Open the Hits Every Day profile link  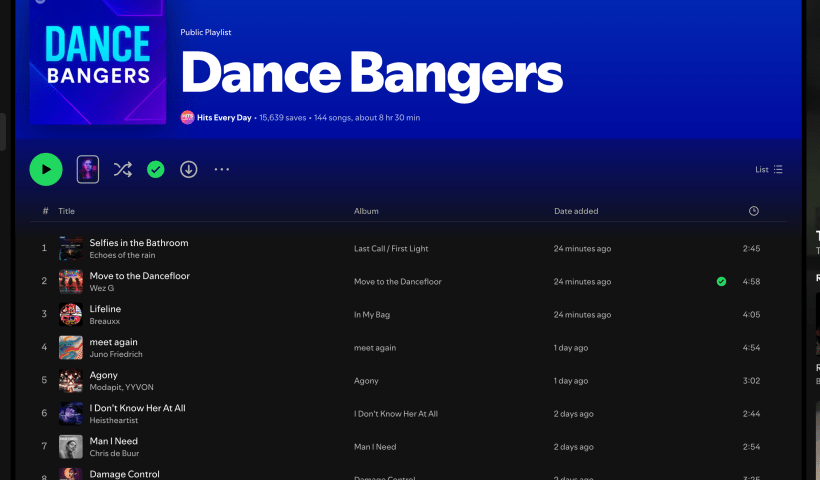(224, 118)
